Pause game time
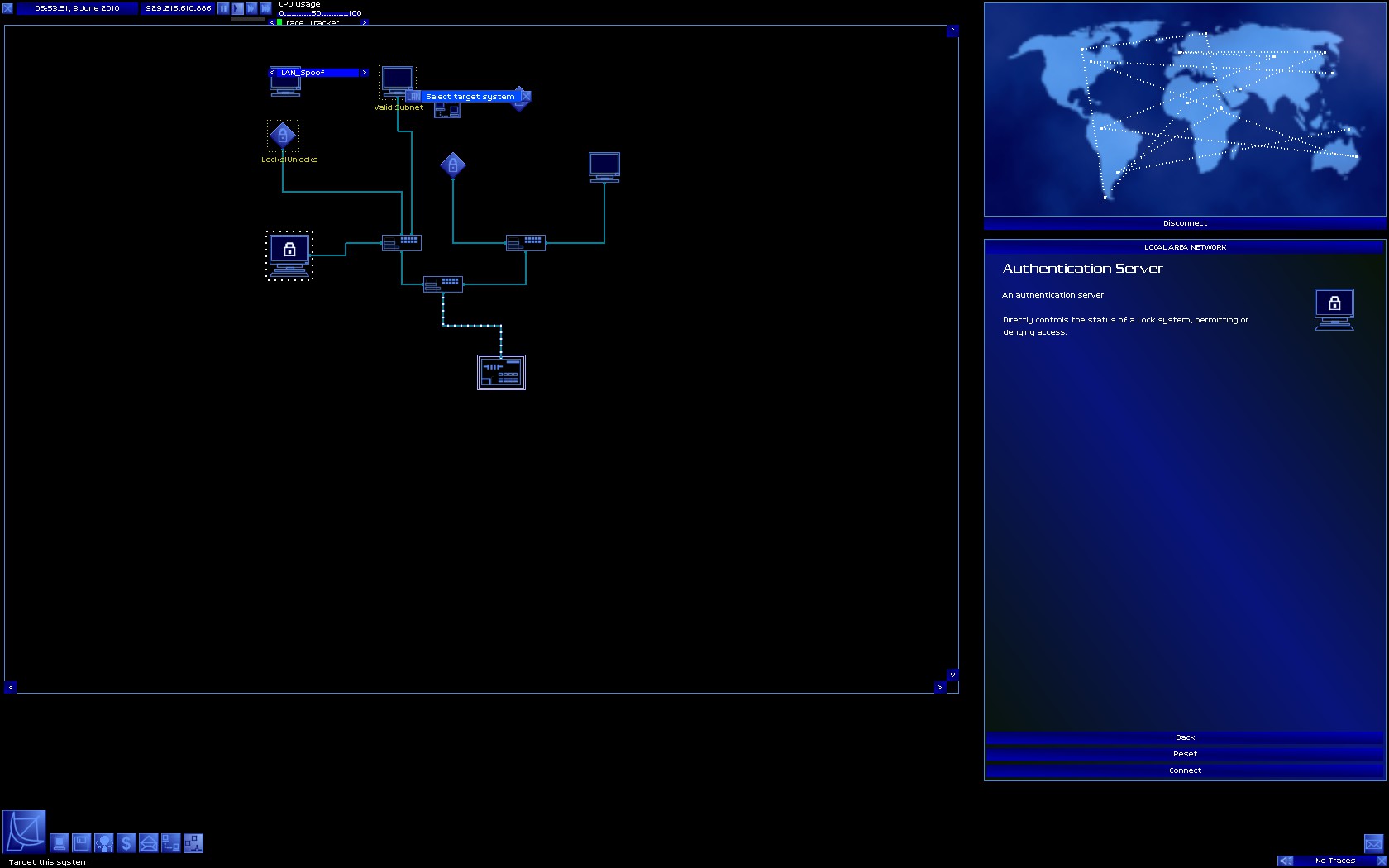This screenshot has height=868, width=1389. point(223,8)
